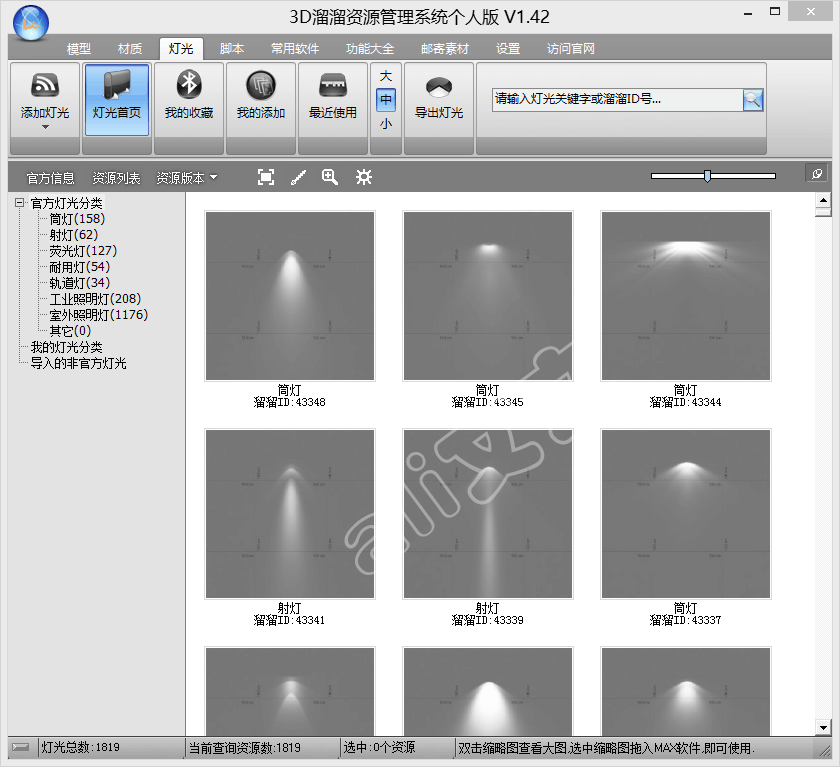Open the 常用软件 tab
Image resolution: width=840 pixels, height=767 pixels.
tap(295, 49)
